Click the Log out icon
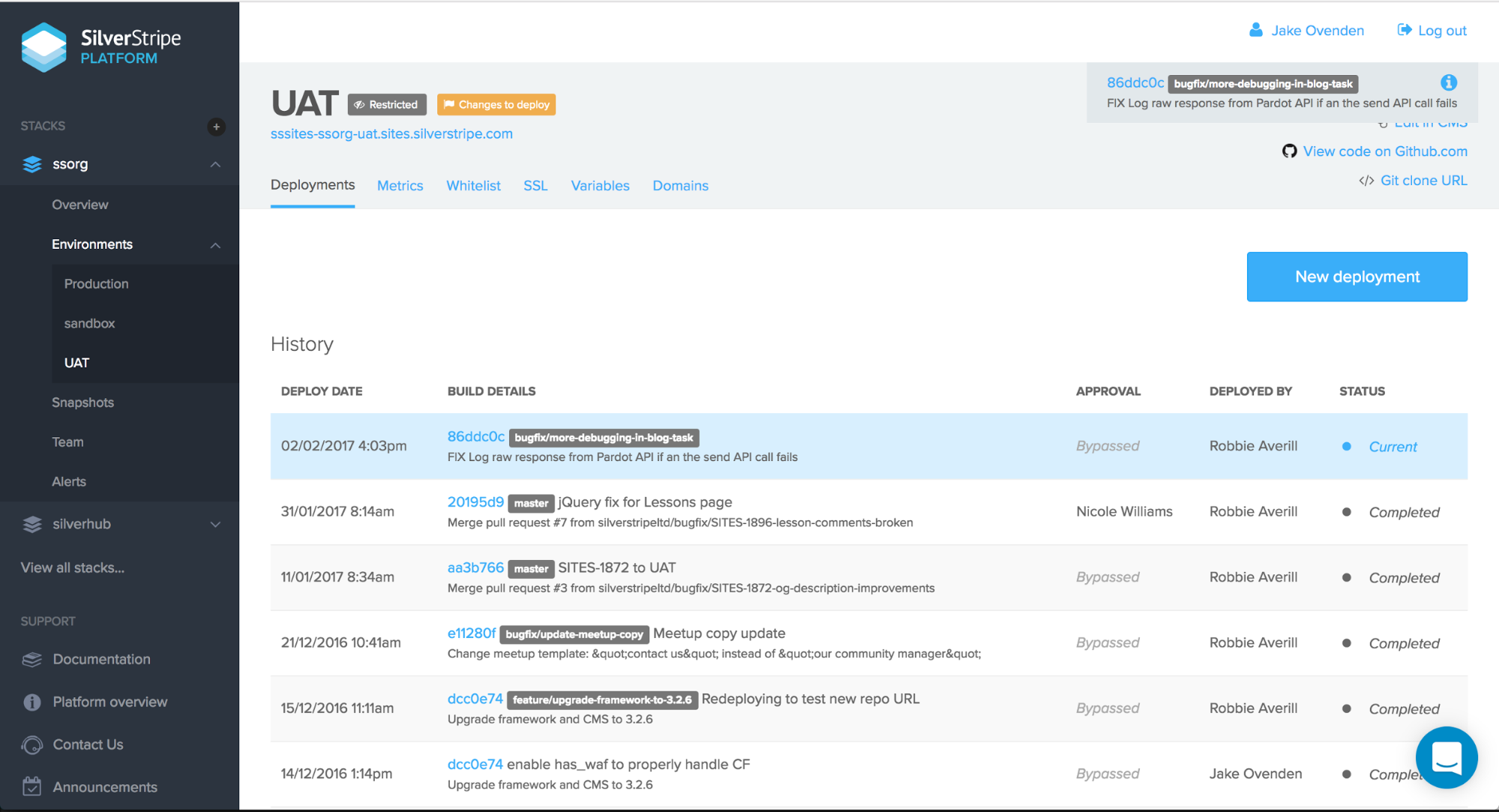The image size is (1499, 812). coord(1403,29)
